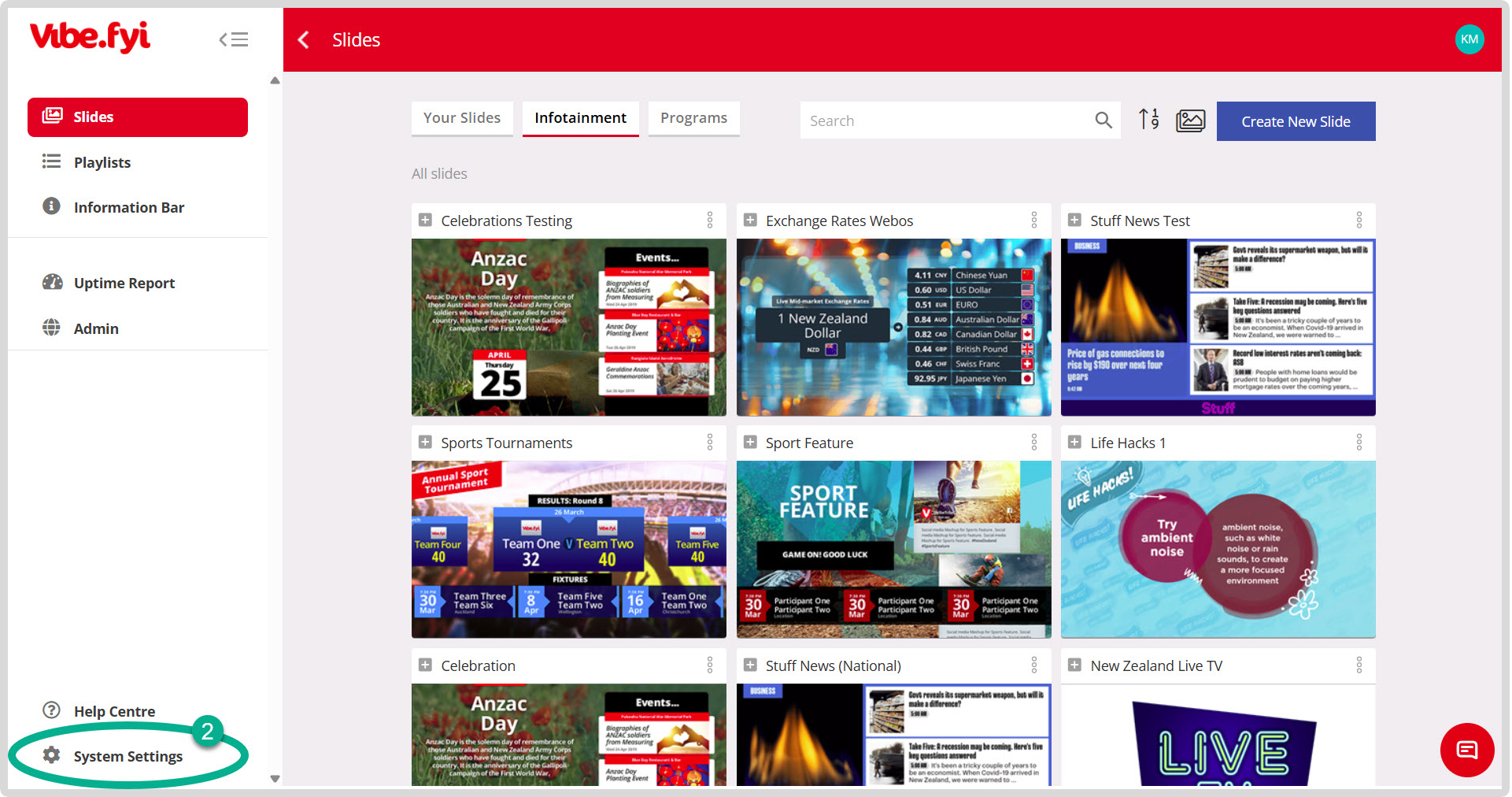The image size is (1512, 797).
Task: Add the Celebrations Testing slide with plus icon
Action: tap(425, 221)
